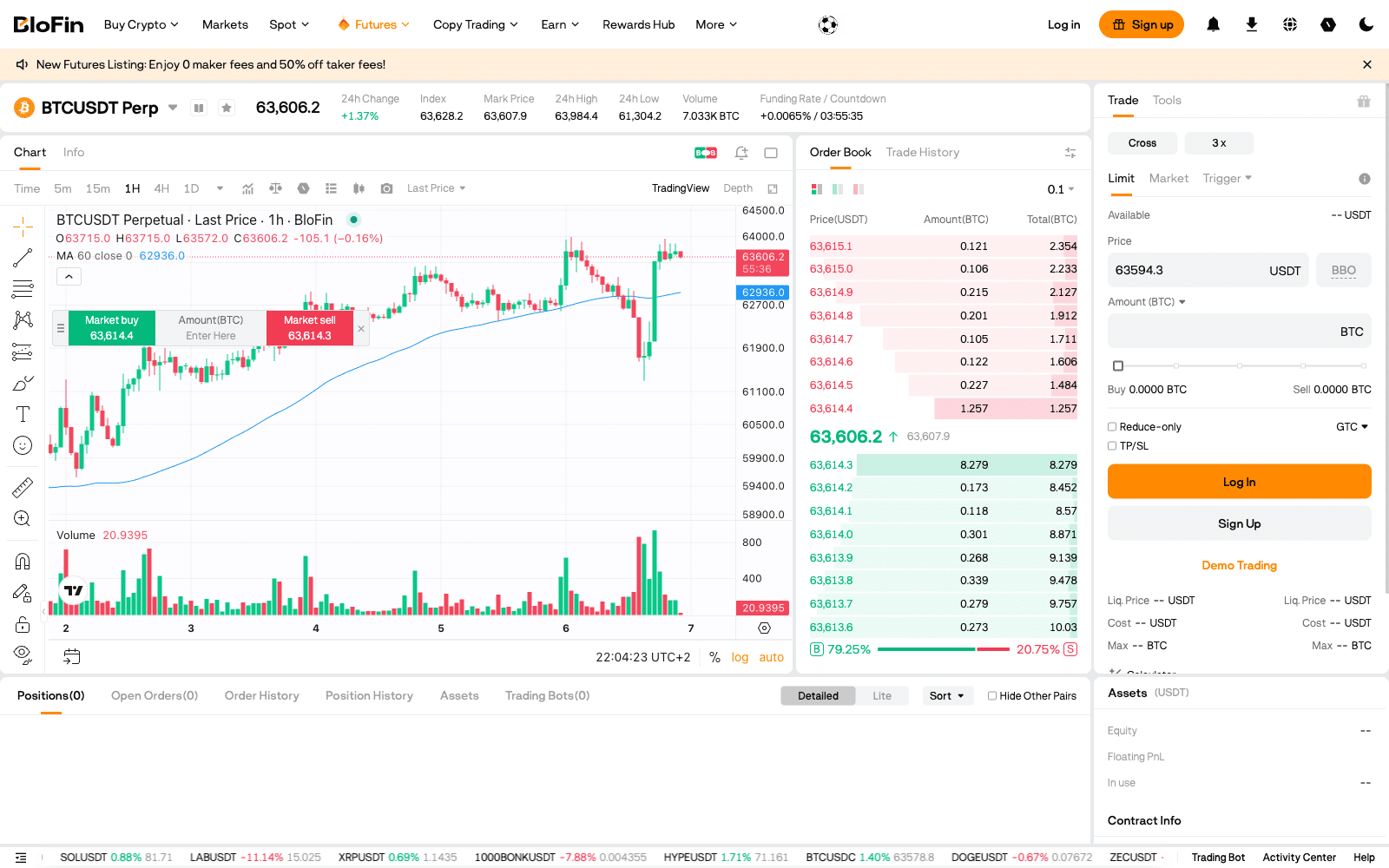Toggle log scale on chart
This screenshot has height=868, width=1389.
(x=740, y=657)
